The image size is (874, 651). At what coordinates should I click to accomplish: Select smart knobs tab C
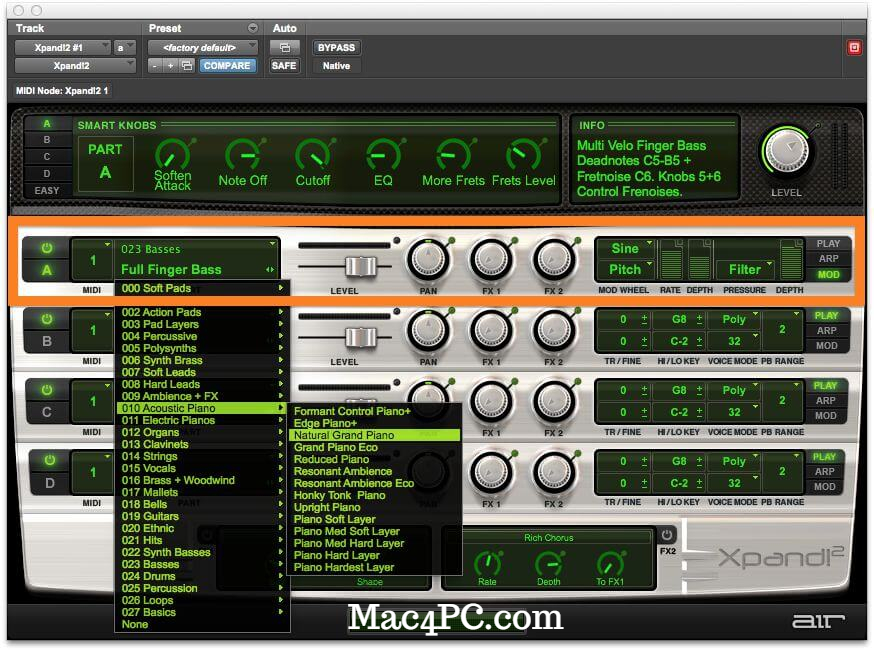pos(47,157)
